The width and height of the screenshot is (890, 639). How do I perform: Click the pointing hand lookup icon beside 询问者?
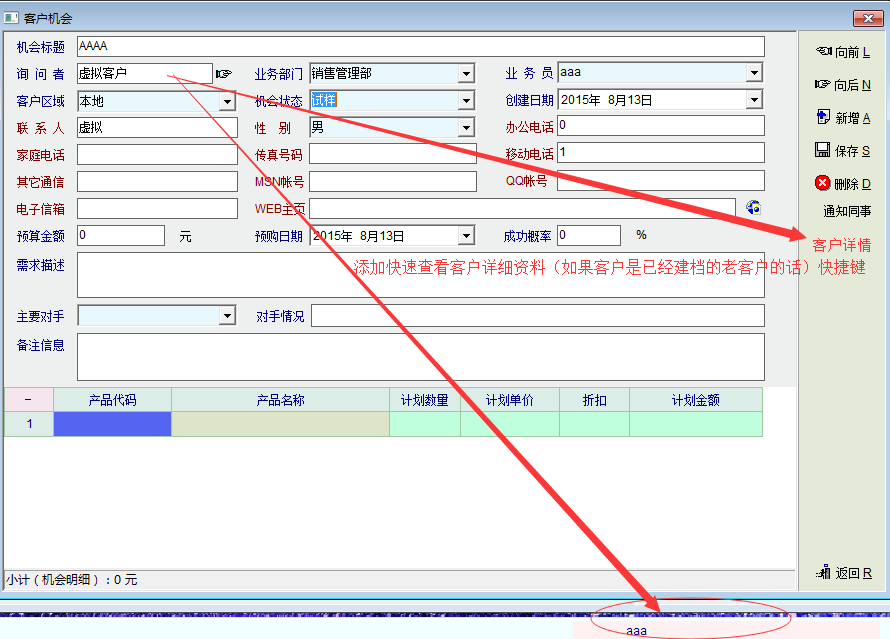click(x=223, y=74)
